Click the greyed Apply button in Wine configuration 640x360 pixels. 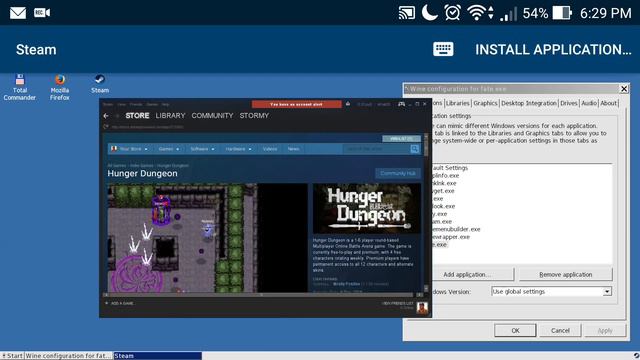point(605,330)
